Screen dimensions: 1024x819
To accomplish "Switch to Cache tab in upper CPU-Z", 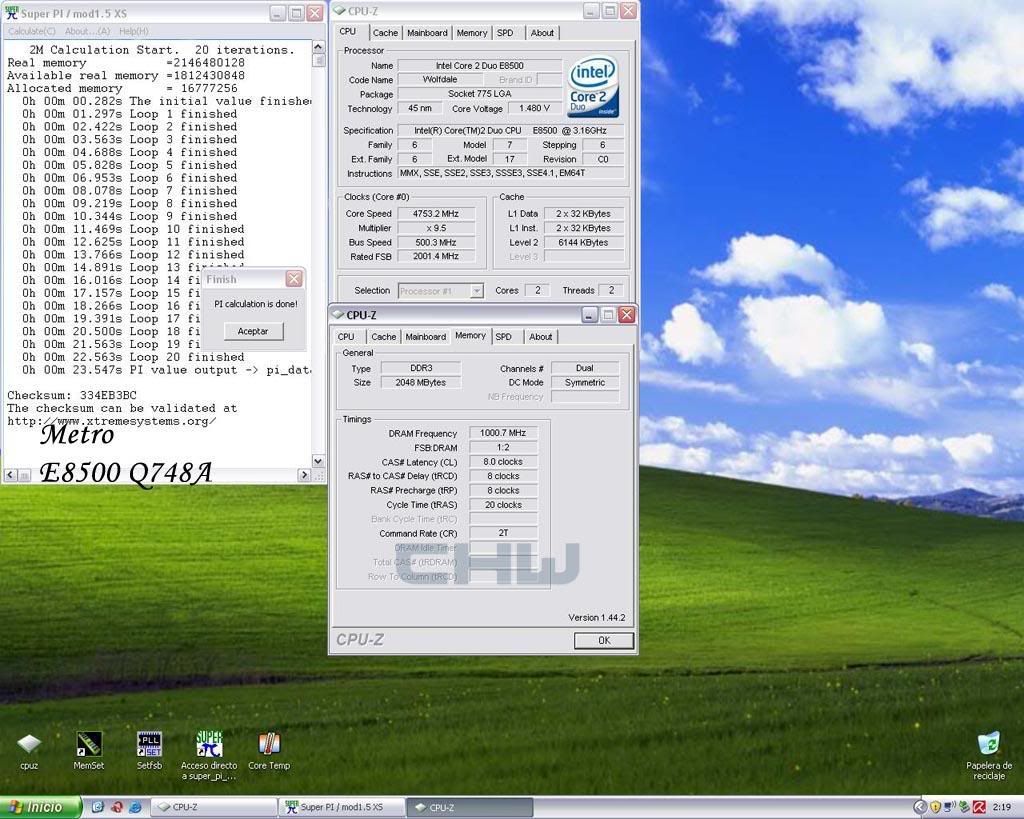I will click(x=385, y=33).
